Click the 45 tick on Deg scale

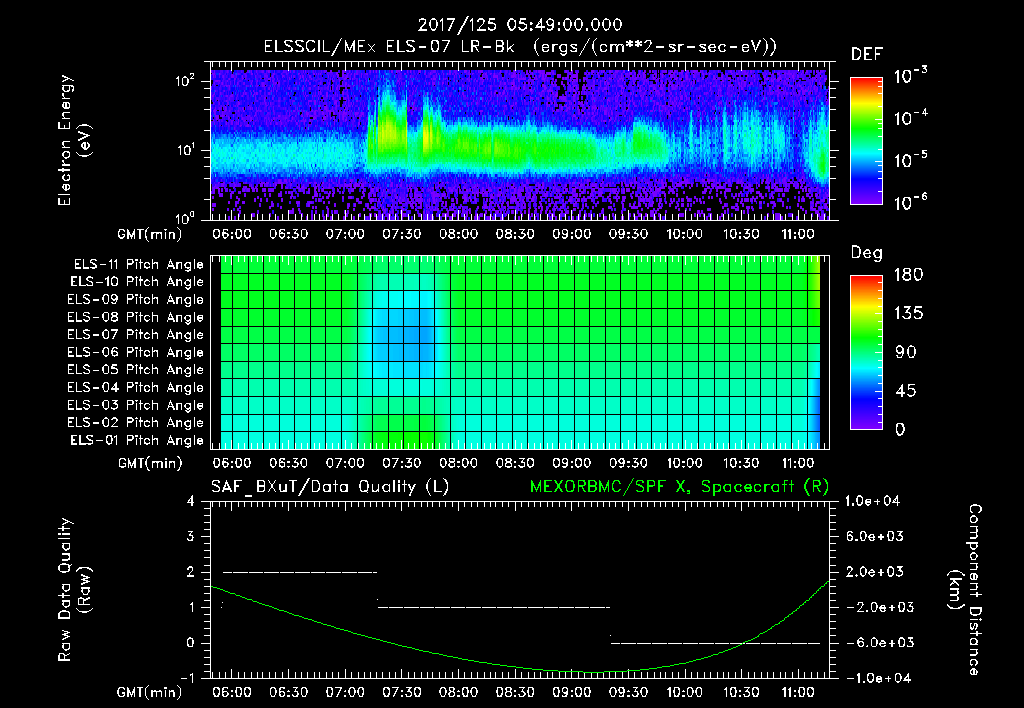point(906,391)
